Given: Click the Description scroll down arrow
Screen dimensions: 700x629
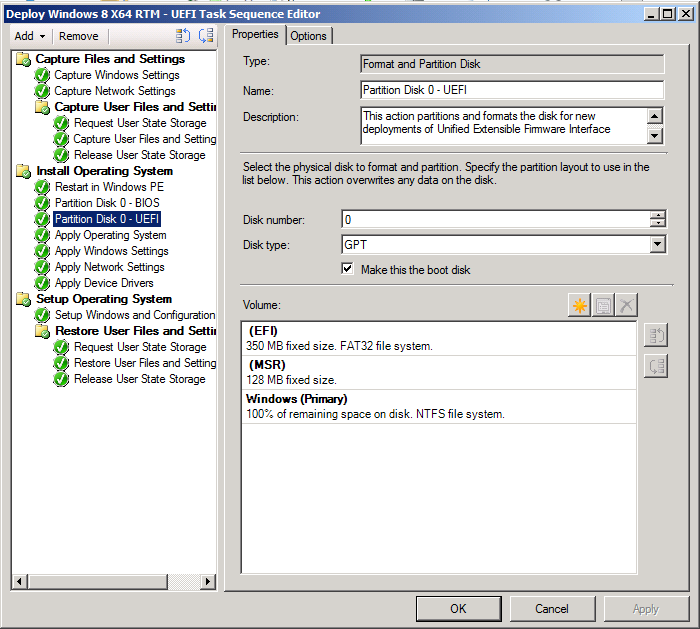Looking at the screenshot, I should click(654, 135).
